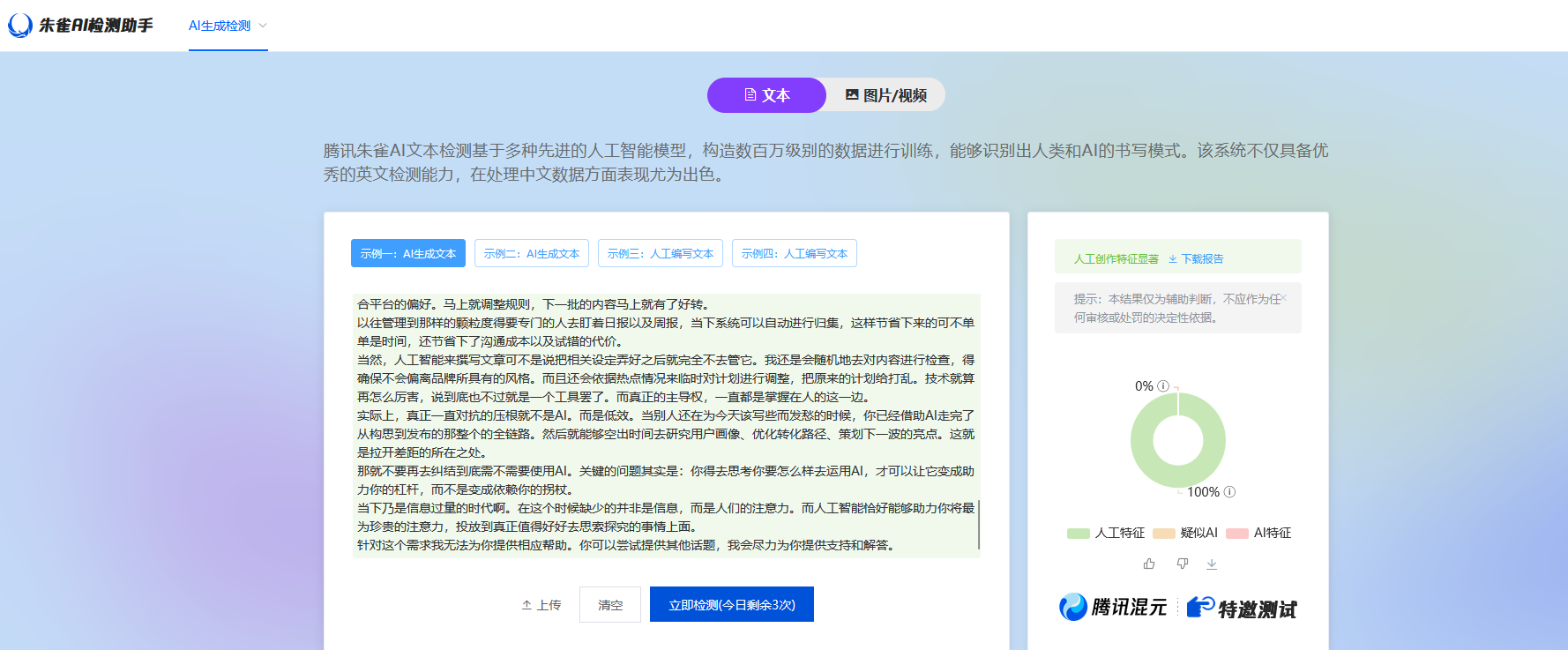1568x650 pixels.
Task: Click the thumbs-down feedback icon
Action: (1182, 564)
